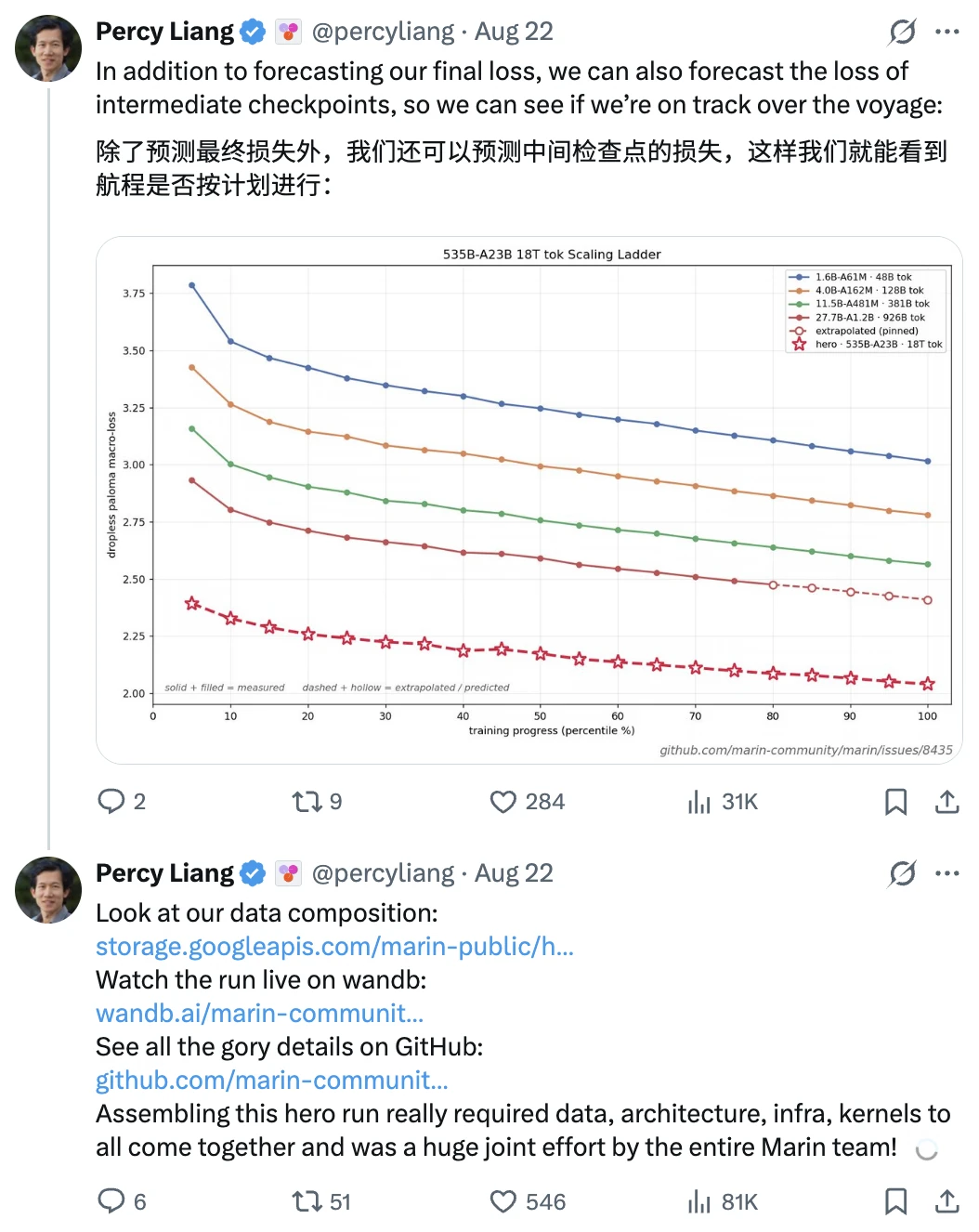Open the github.com marin-community link
This screenshot has height=1232, width=979.
point(272,1080)
